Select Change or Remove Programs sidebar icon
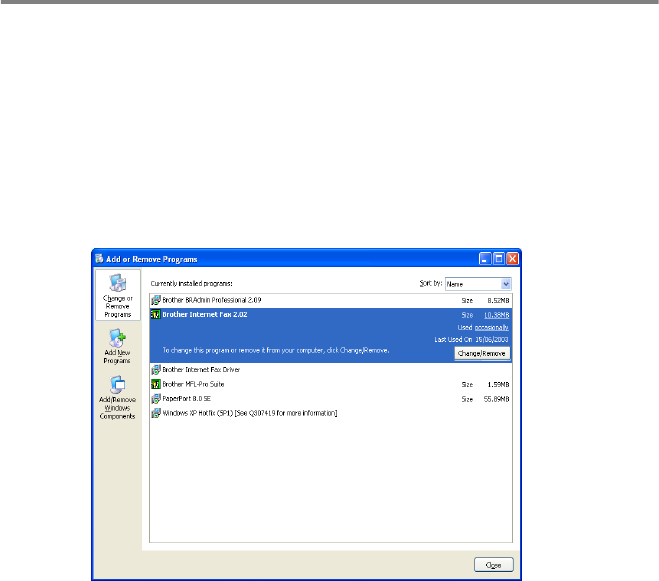This screenshot has width=659, height=581. pos(118,295)
